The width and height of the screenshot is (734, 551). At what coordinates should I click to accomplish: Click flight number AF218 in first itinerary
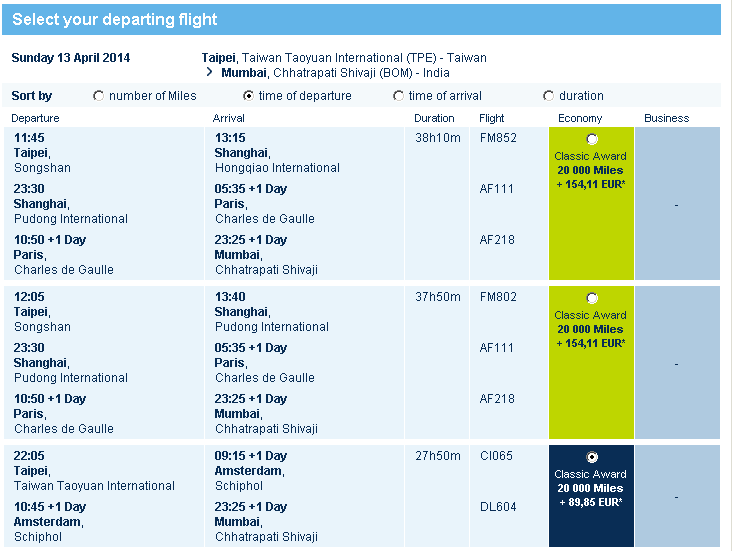[x=497, y=240]
